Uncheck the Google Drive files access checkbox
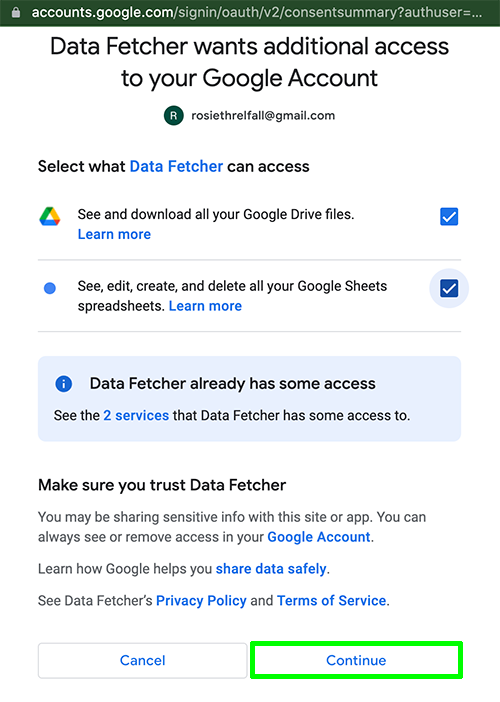Screen dimensions: 500x702 coord(449,217)
